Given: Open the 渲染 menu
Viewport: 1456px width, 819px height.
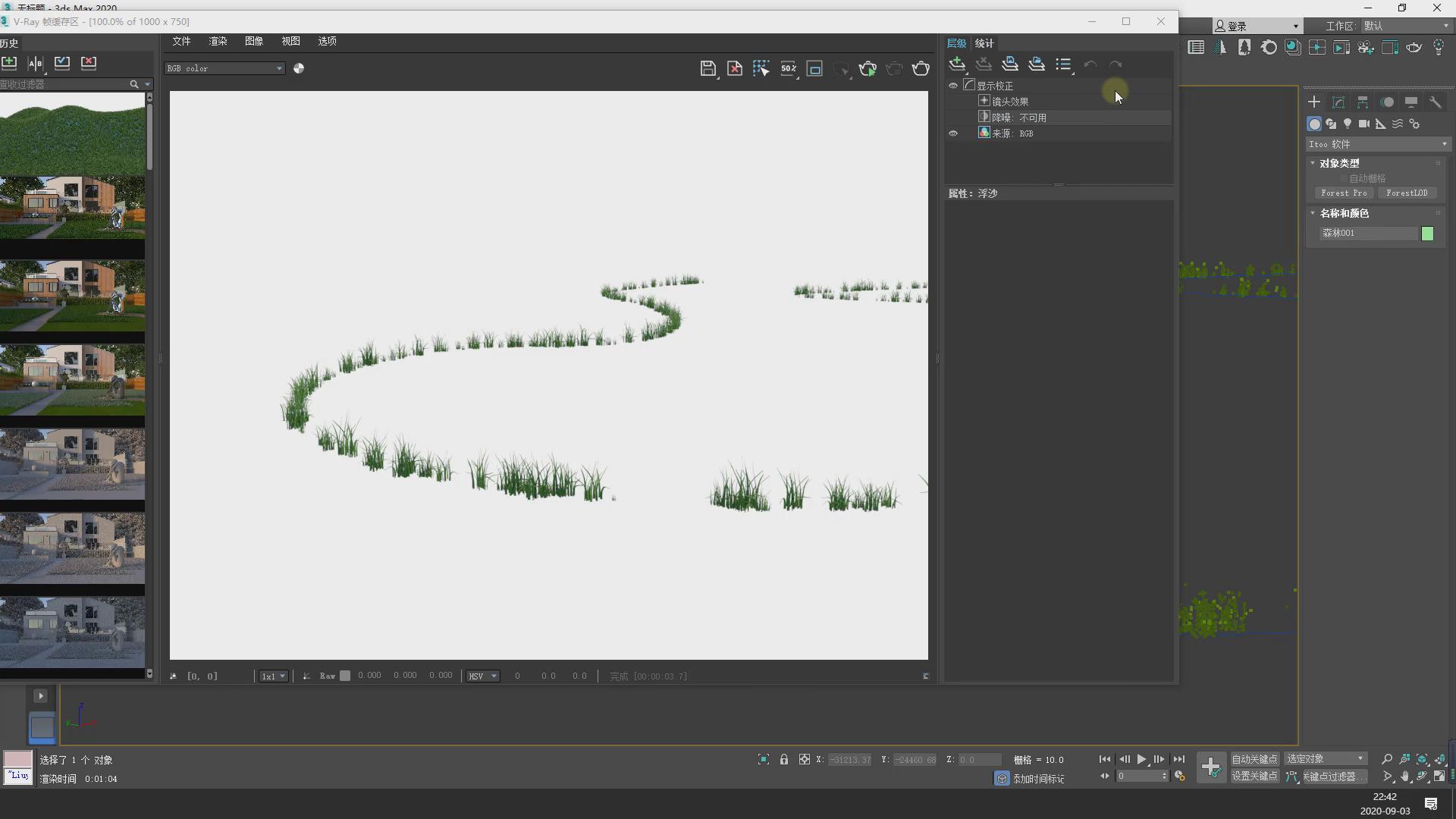Looking at the screenshot, I should 218,41.
